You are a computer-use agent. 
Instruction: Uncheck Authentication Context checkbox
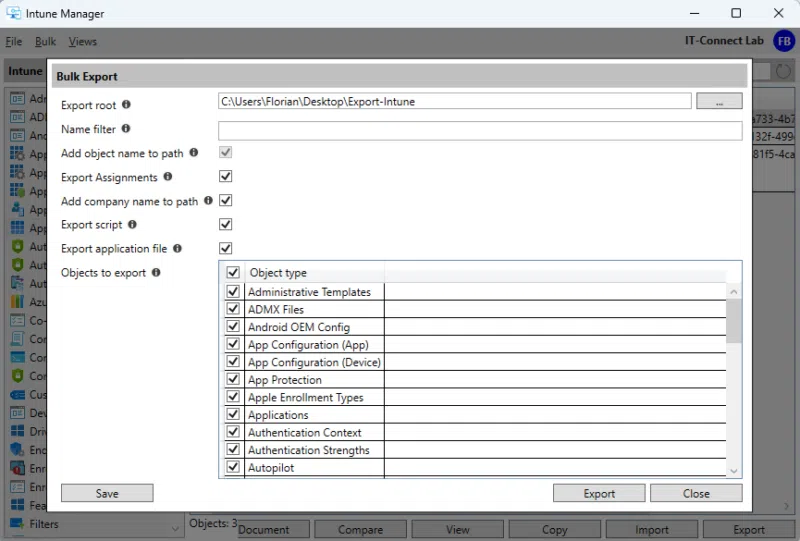(x=233, y=432)
